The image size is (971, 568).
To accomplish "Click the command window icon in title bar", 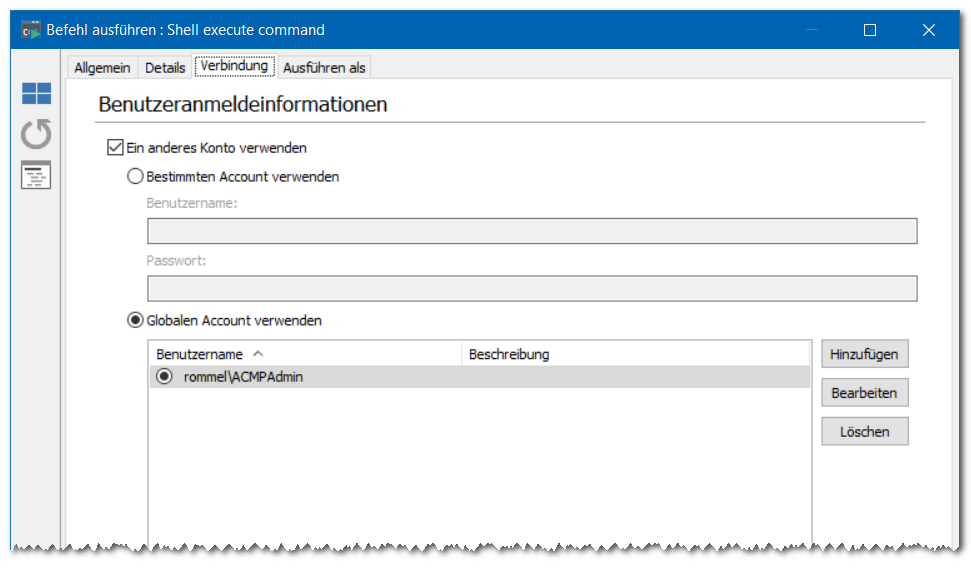I will coord(30,30).
